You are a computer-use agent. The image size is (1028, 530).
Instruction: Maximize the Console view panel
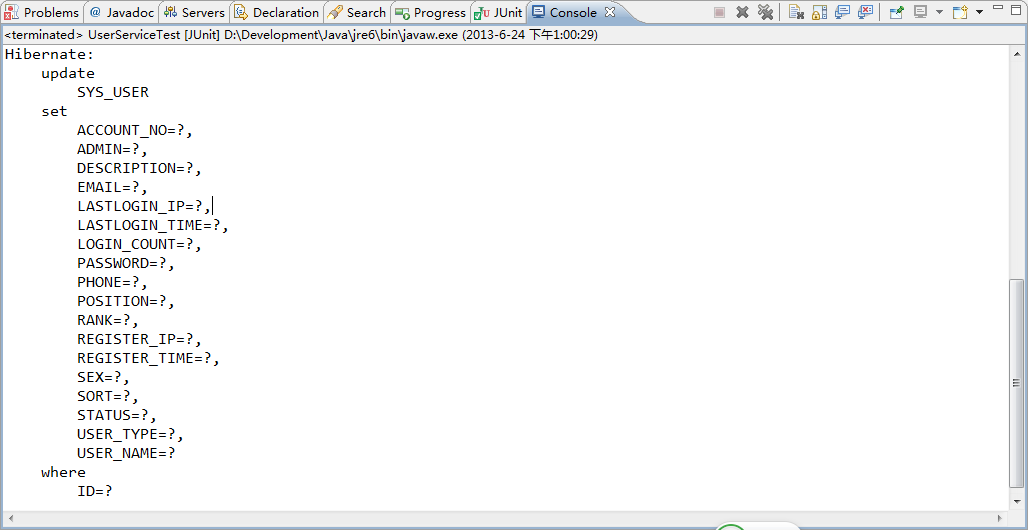[1016, 9]
